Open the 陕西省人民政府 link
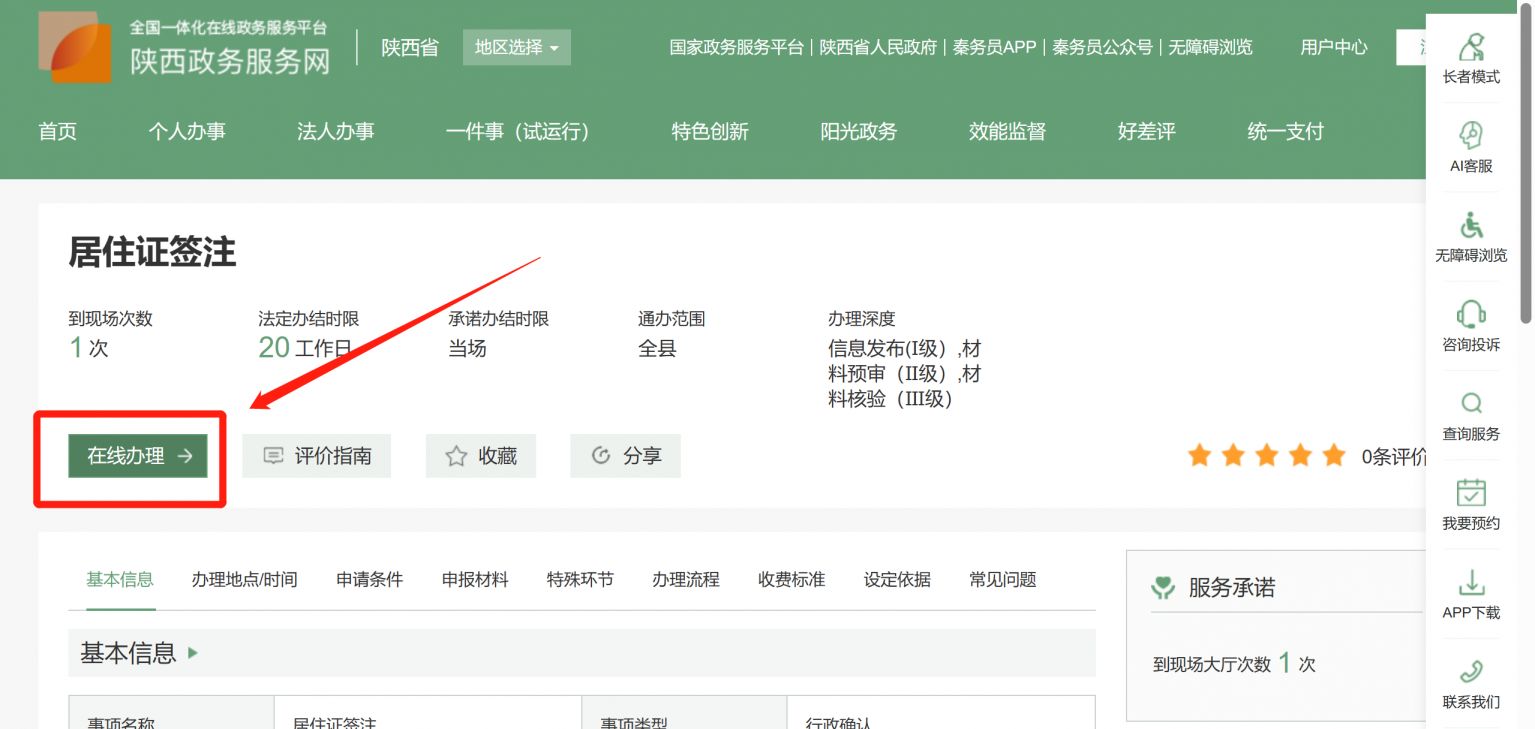 coord(878,47)
